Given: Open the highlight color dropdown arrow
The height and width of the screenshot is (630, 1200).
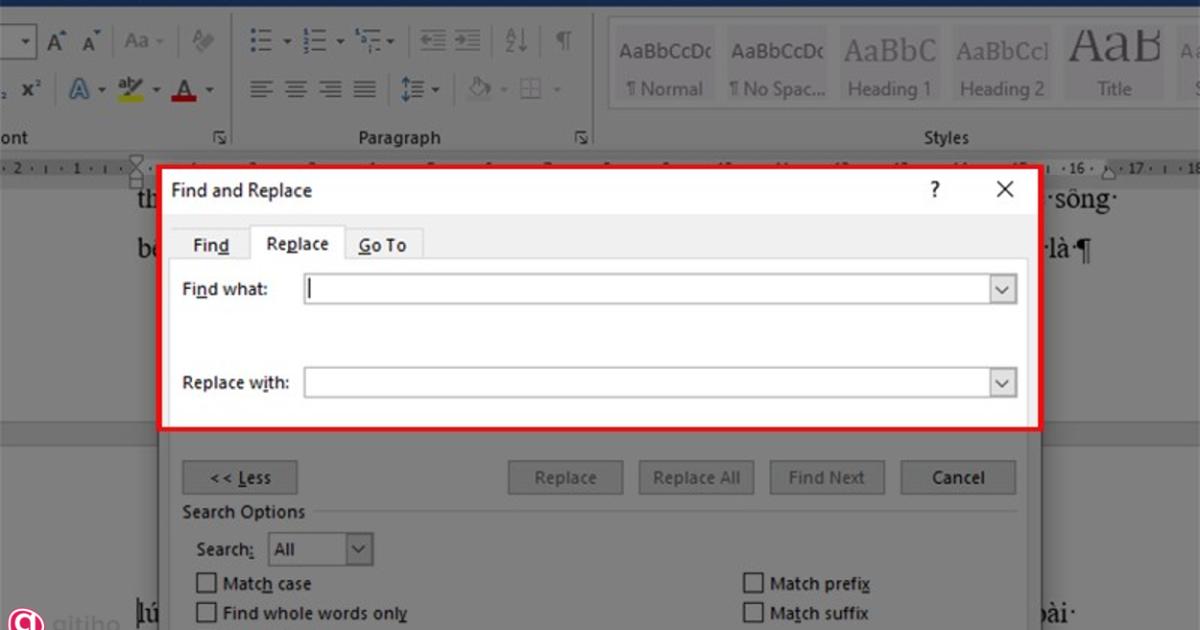Looking at the screenshot, I should coord(156,91).
